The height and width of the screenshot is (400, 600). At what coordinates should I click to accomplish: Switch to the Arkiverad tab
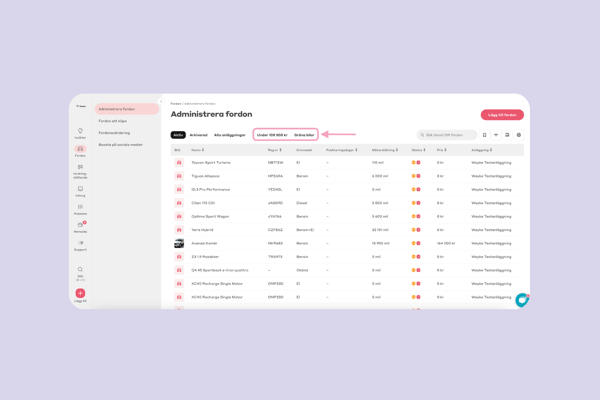pyautogui.click(x=199, y=135)
